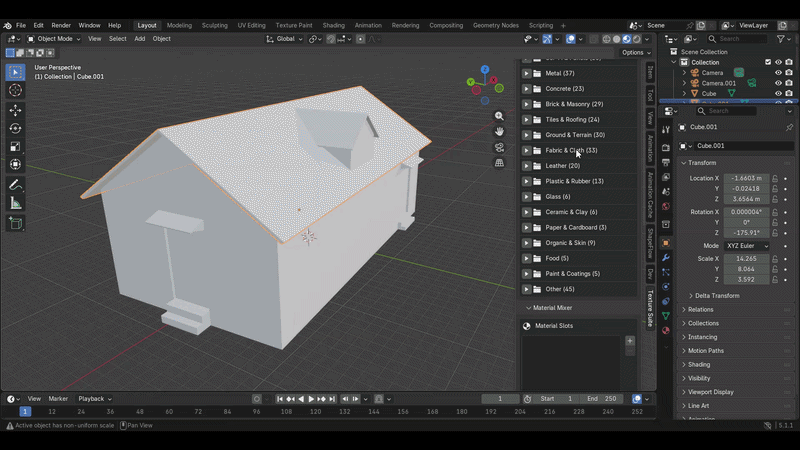Screen dimensions: 800x450
Task: Click the Scale X value field
Action: pos(746,259)
